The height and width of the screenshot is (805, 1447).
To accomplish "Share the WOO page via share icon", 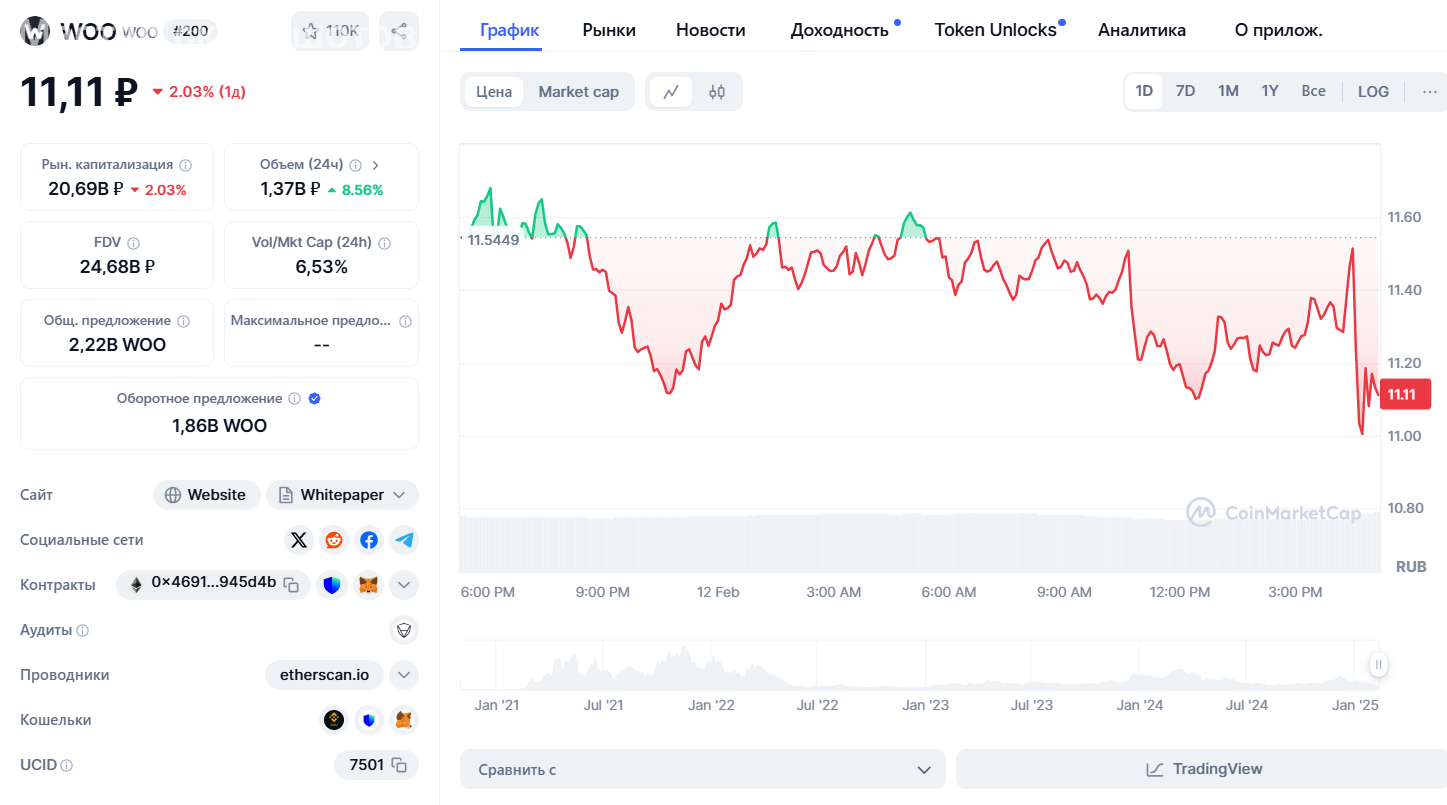I will coord(399,32).
